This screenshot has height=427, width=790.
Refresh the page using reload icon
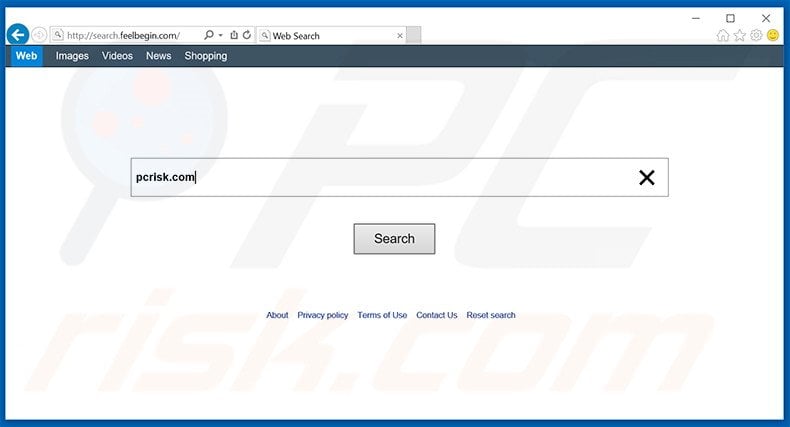(x=247, y=35)
